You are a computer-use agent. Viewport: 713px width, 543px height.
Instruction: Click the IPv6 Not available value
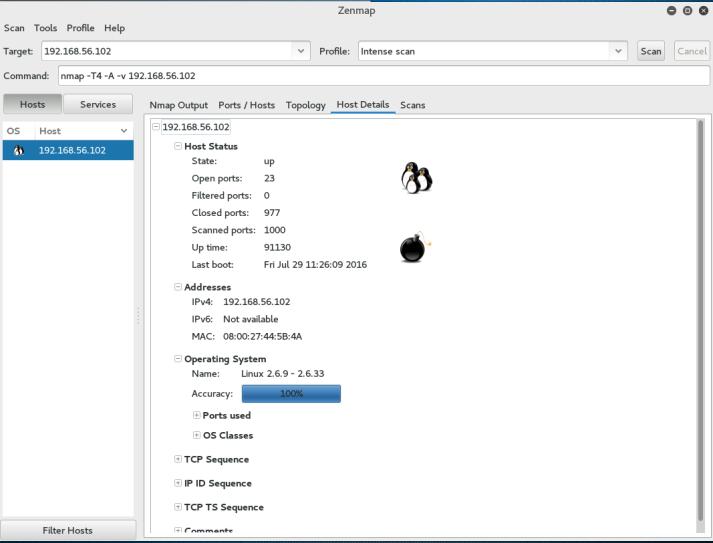pyautogui.click(x=251, y=319)
